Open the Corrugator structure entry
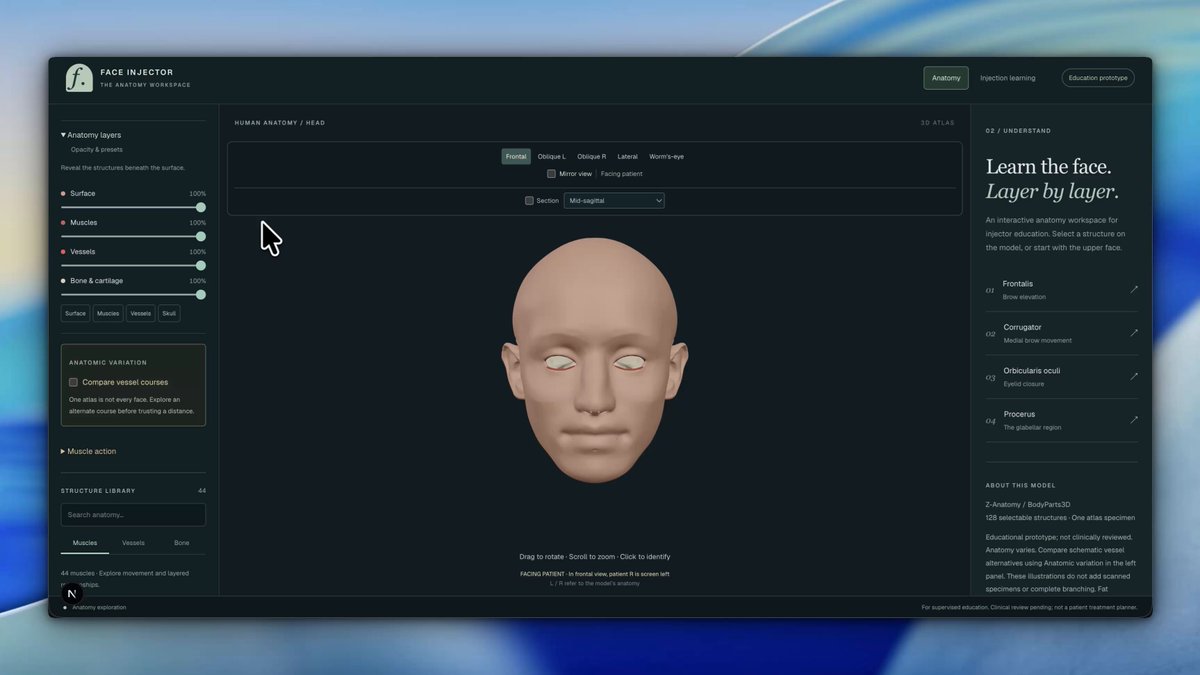The height and width of the screenshot is (675, 1200). (1062, 333)
